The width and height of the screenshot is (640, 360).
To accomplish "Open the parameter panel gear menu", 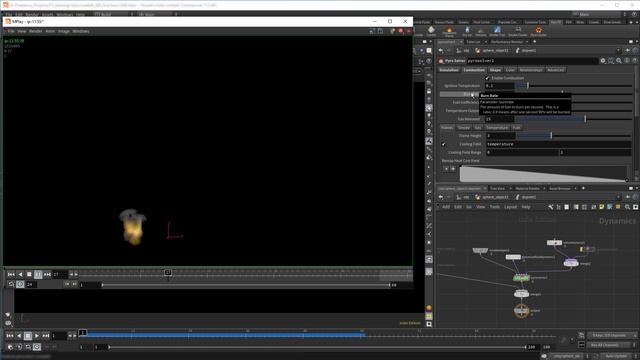I will pyautogui.click(x=603, y=61).
